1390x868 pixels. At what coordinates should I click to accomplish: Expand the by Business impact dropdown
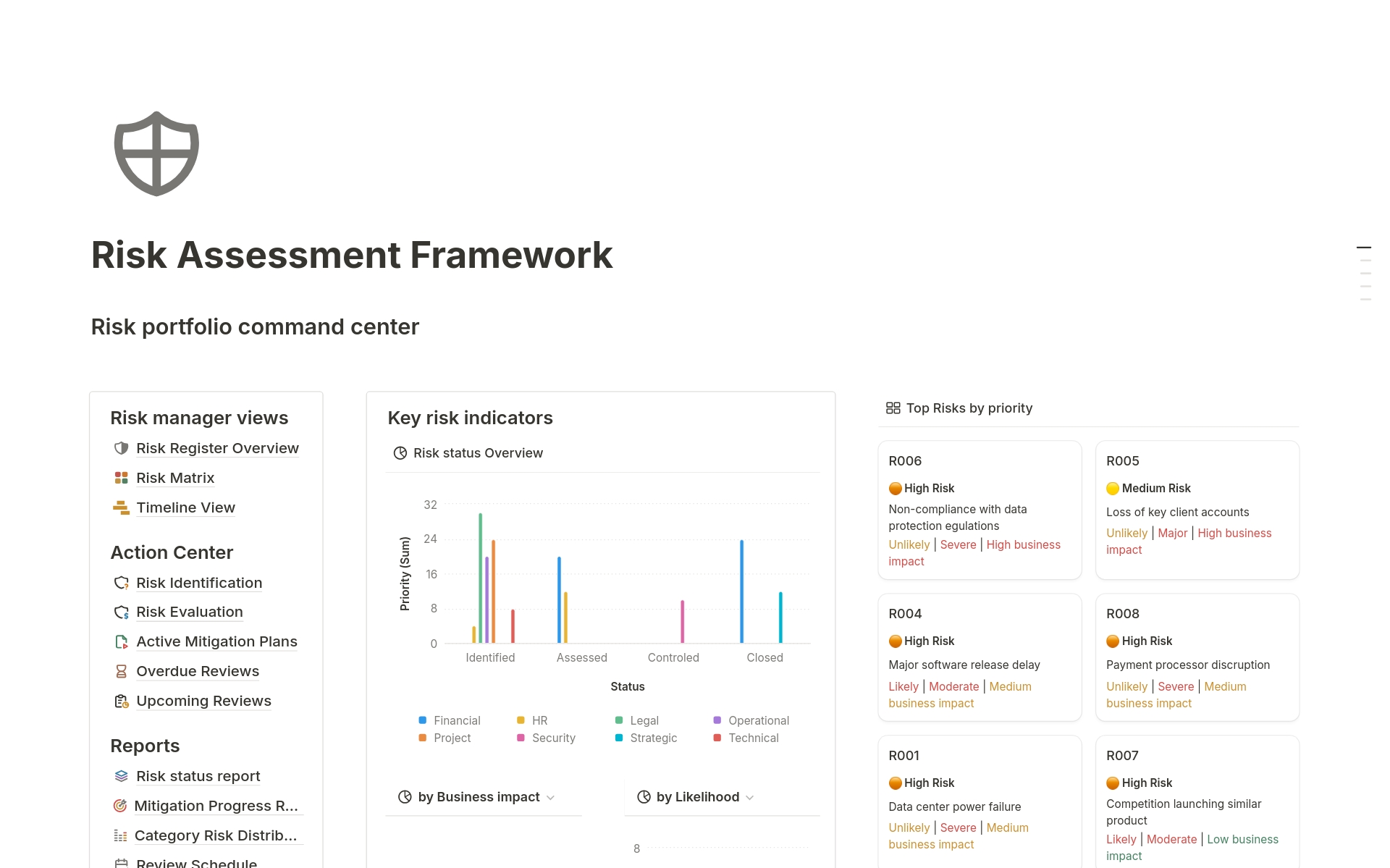coord(550,798)
